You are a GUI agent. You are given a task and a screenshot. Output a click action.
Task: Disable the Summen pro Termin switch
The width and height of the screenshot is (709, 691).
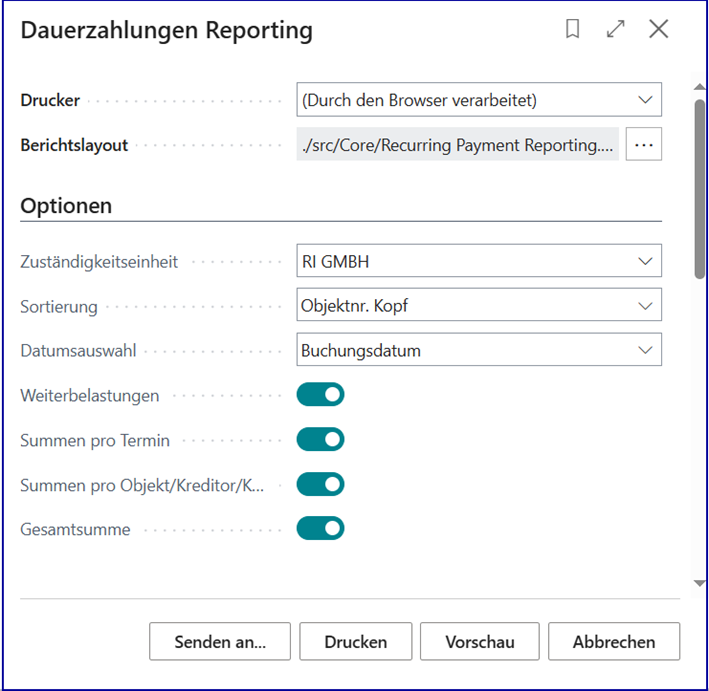tap(320, 440)
